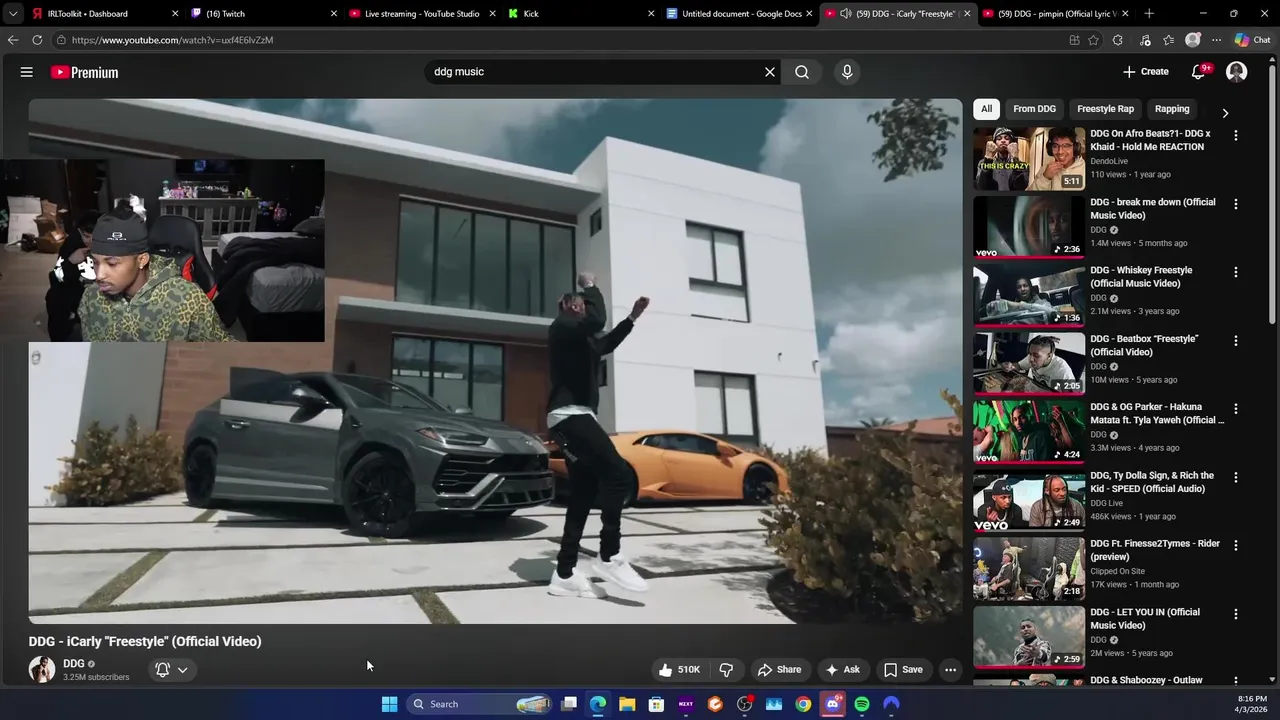The width and height of the screenshot is (1280, 720).
Task: Switch to Untitled document Google Docs tab
Action: (739, 14)
